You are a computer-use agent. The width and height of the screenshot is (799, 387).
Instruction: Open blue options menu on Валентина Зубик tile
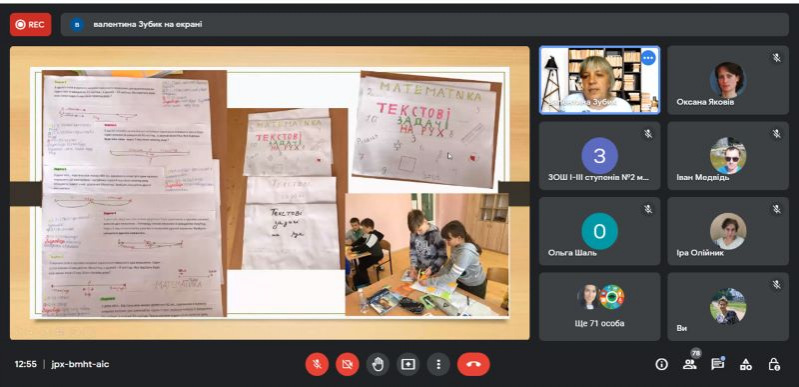[648, 58]
